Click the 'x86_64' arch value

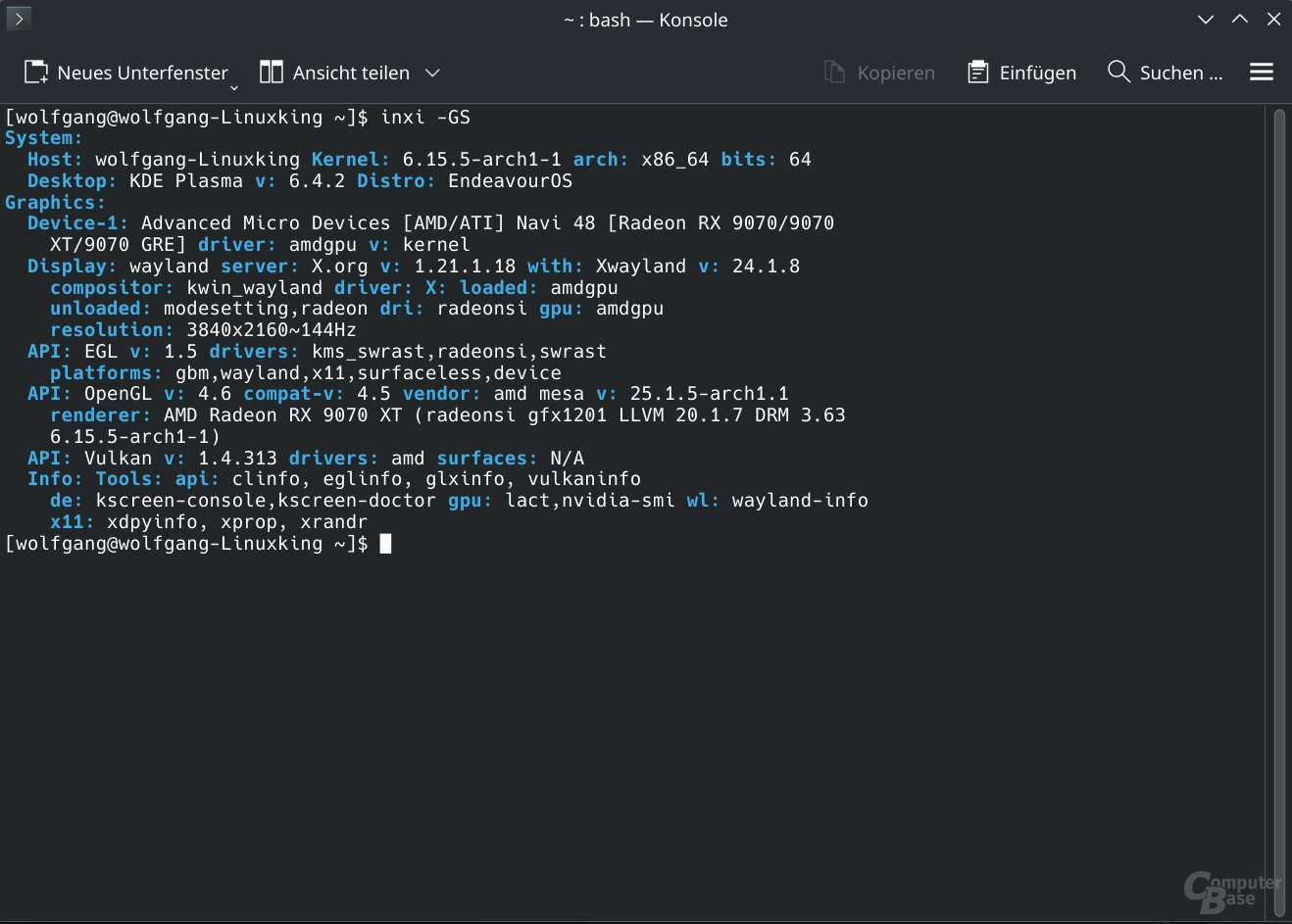(x=674, y=159)
